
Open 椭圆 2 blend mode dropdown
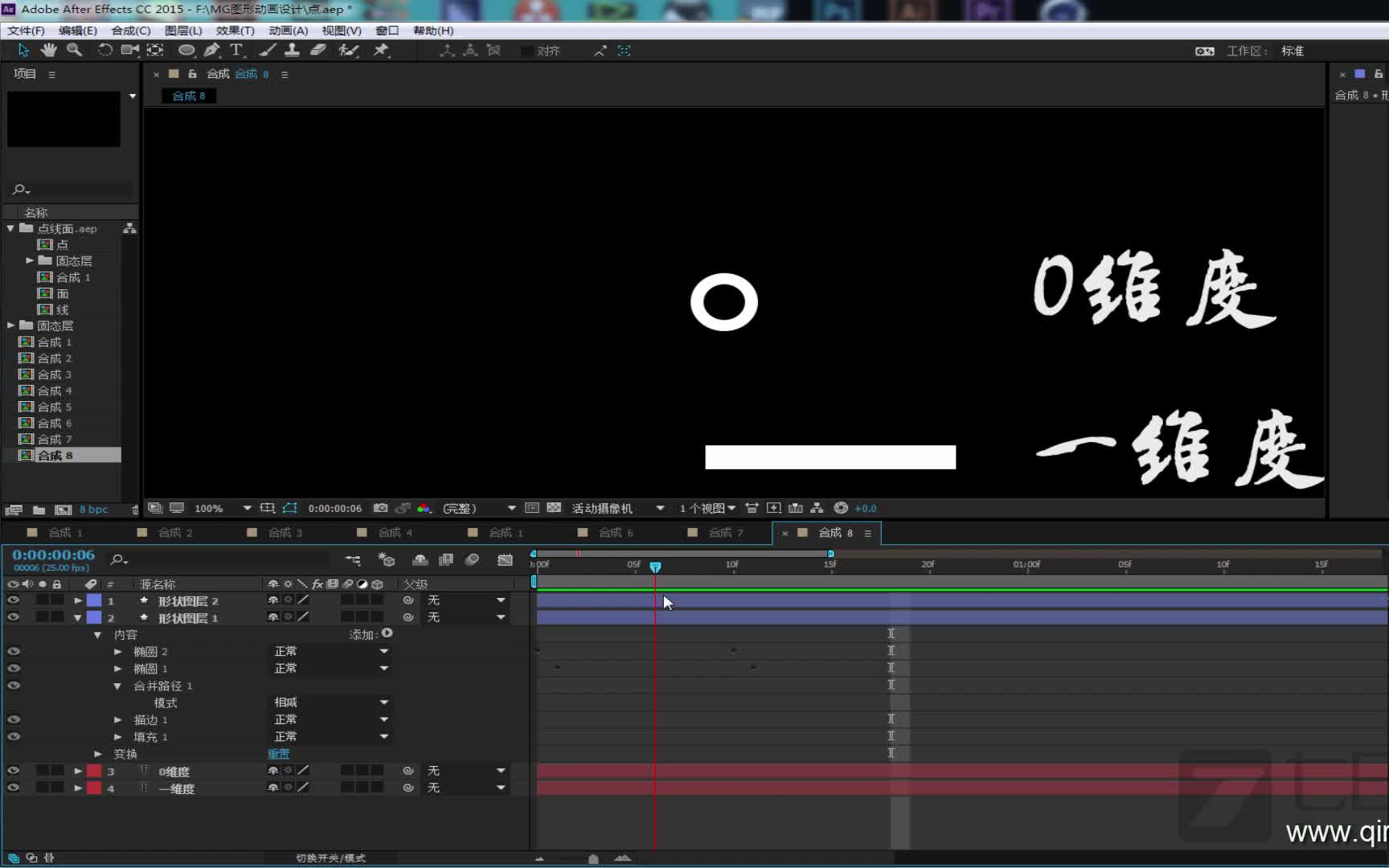330,651
